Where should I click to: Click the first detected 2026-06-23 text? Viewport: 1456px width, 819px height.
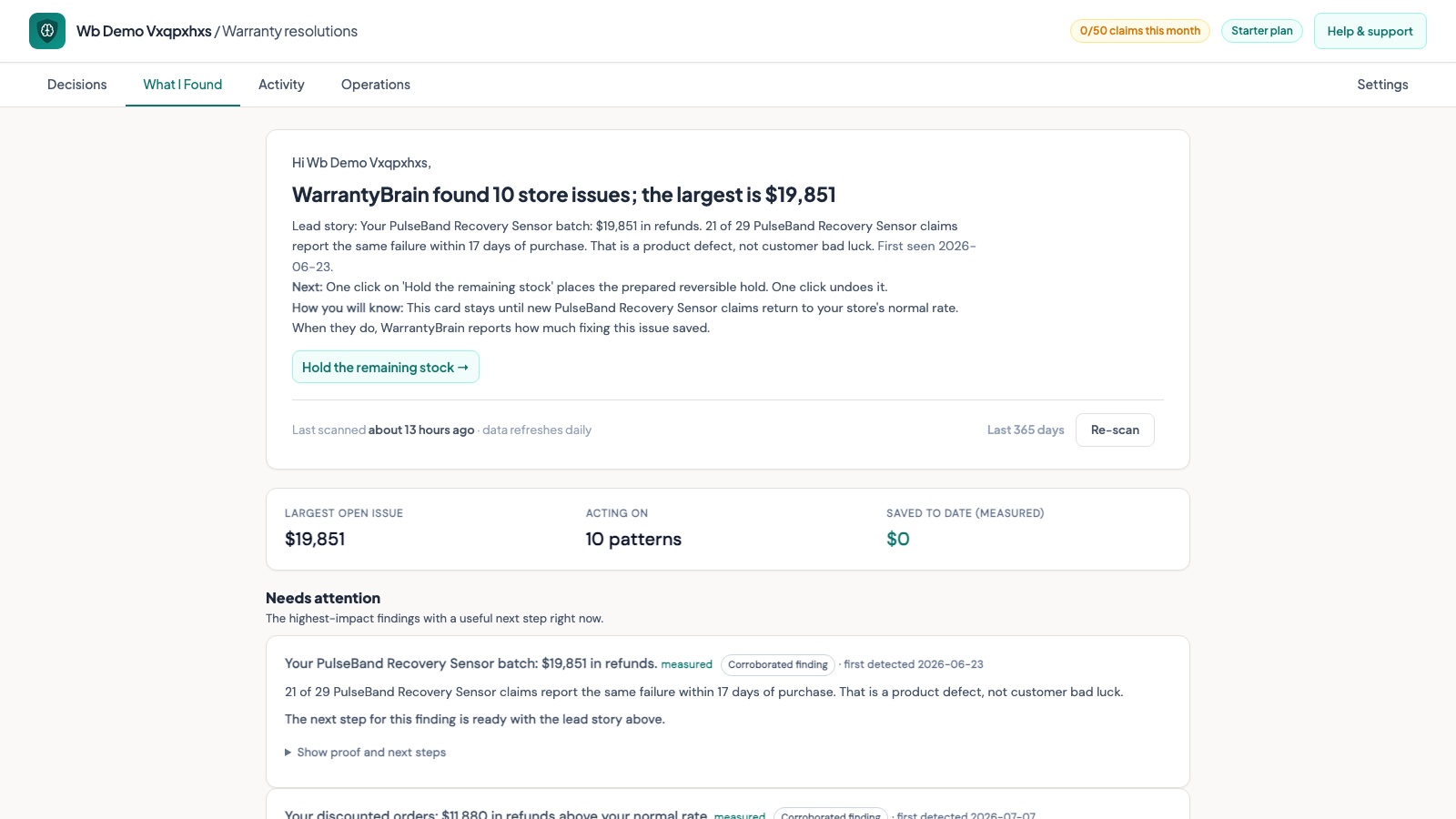pos(914,664)
